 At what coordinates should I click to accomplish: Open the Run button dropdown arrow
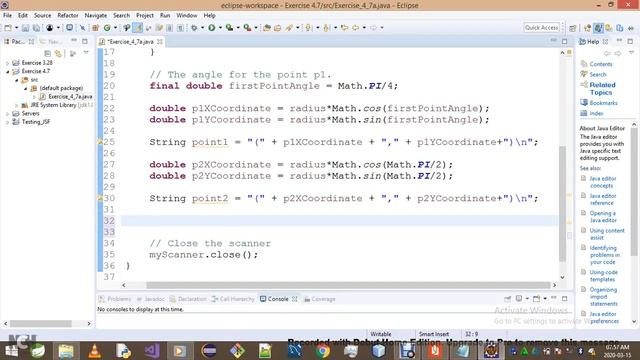pyautogui.click(x=220, y=28)
